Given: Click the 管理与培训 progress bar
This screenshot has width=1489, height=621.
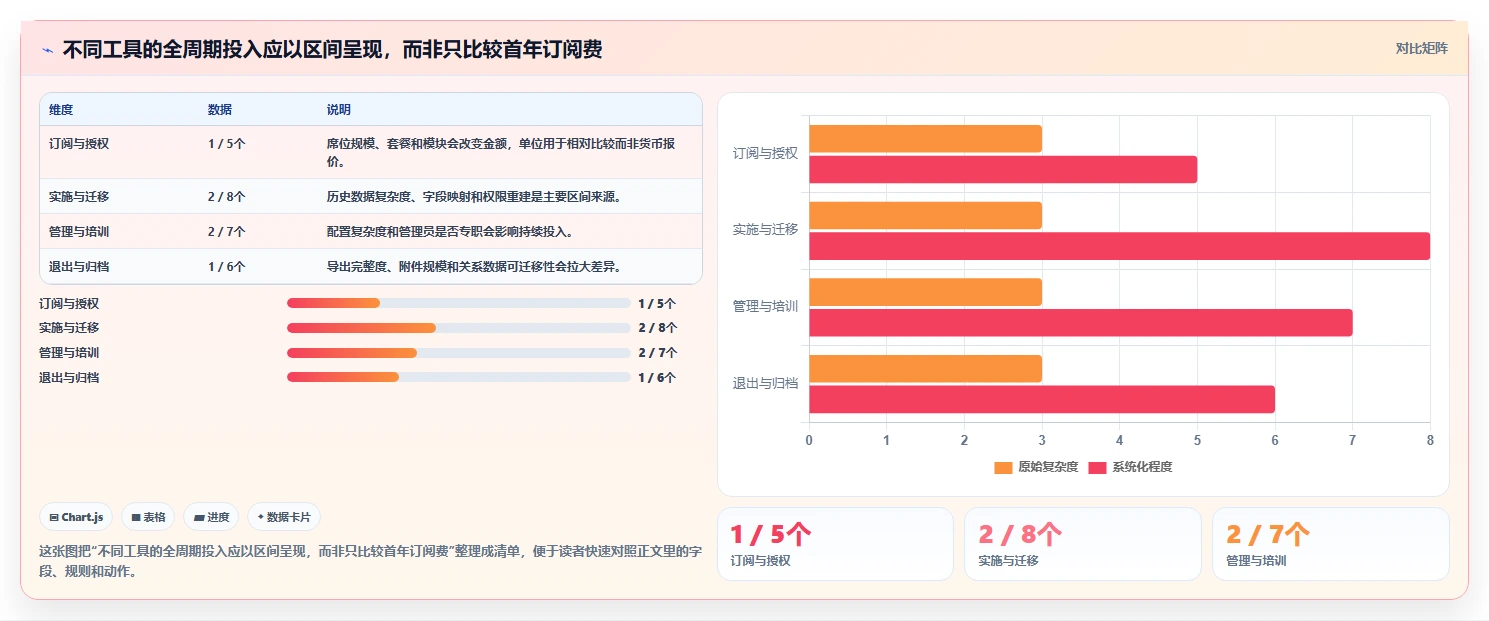Looking at the screenshot, I should point(459,353).
